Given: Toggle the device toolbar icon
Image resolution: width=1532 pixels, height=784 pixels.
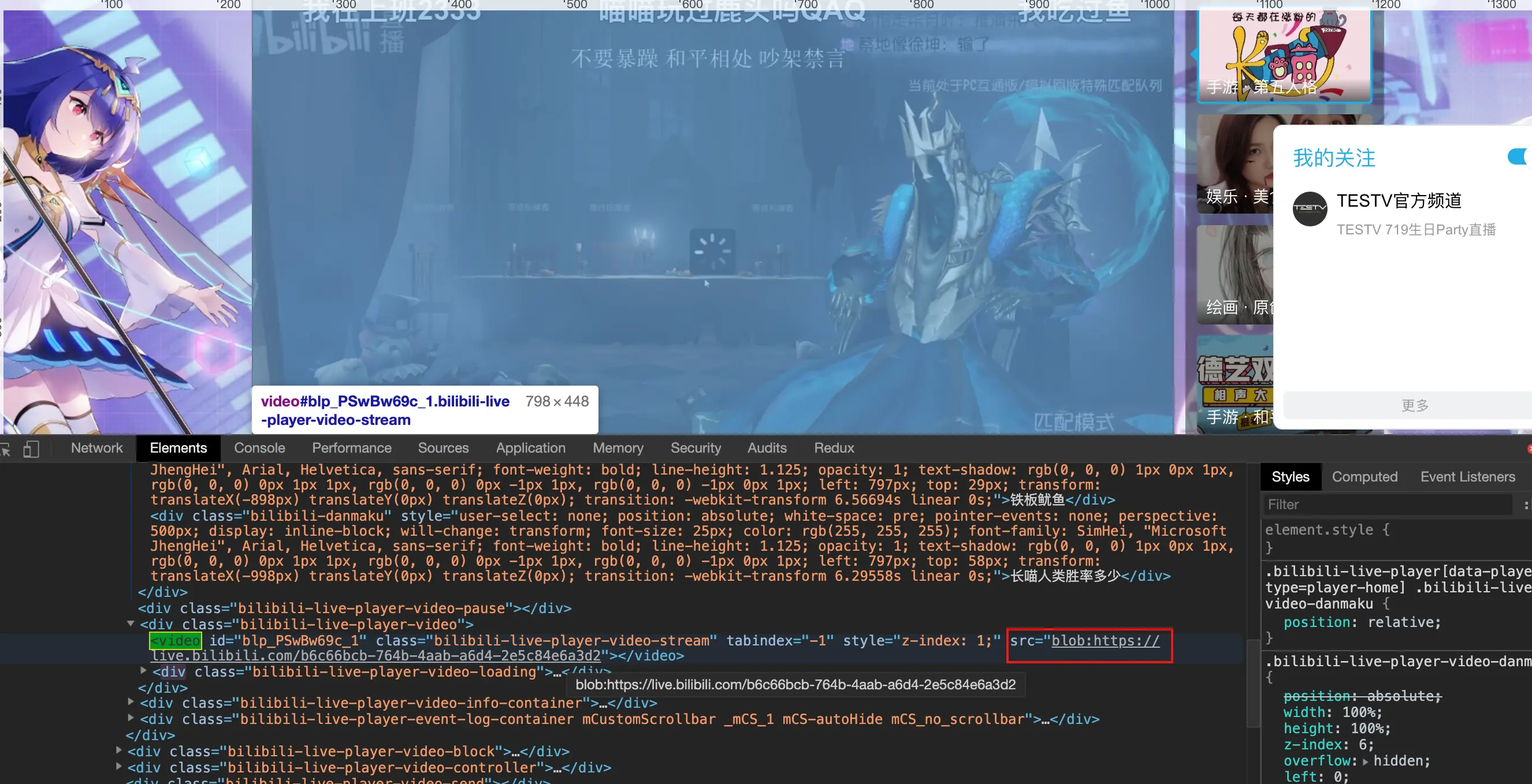Looking at the screenshot, I should pyautogui.click(x=31, y=449).
